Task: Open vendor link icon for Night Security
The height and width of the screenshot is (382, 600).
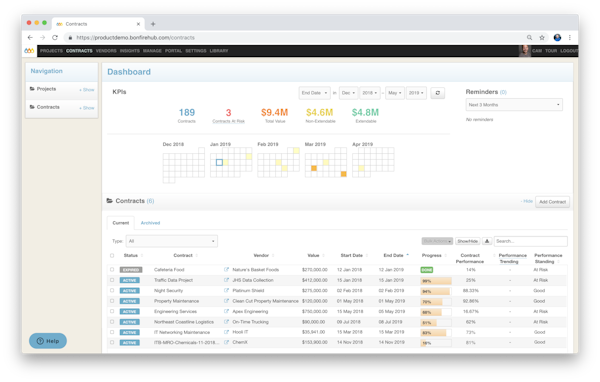Action: point(227,291)
